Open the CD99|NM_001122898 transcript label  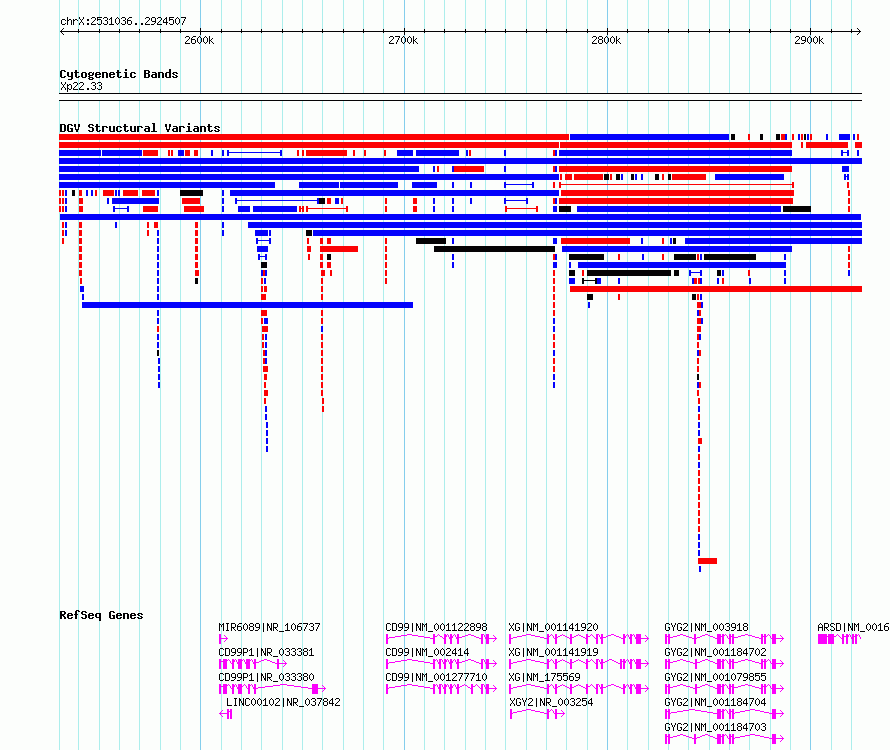(x=436, y=627)
